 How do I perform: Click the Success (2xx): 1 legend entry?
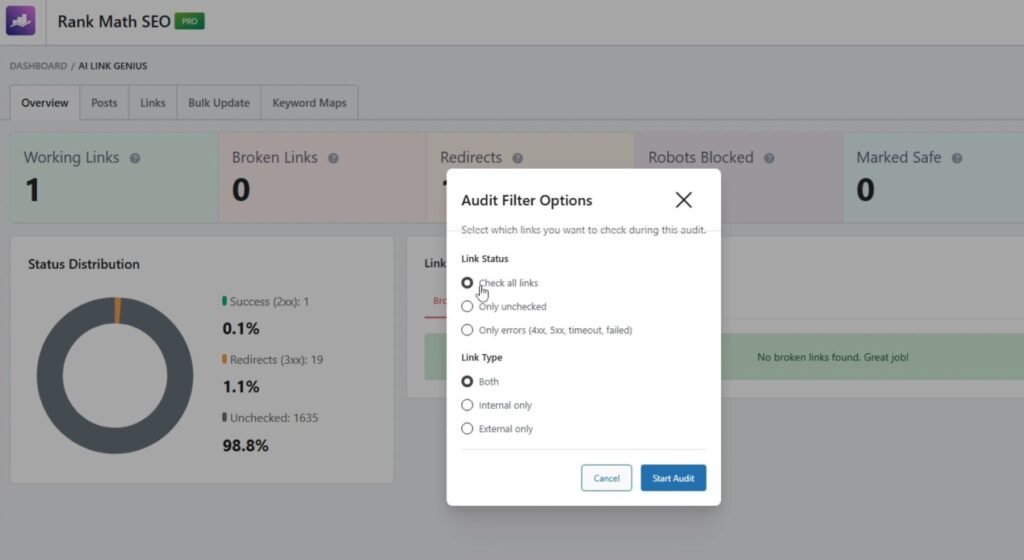(x=265, y=302)
